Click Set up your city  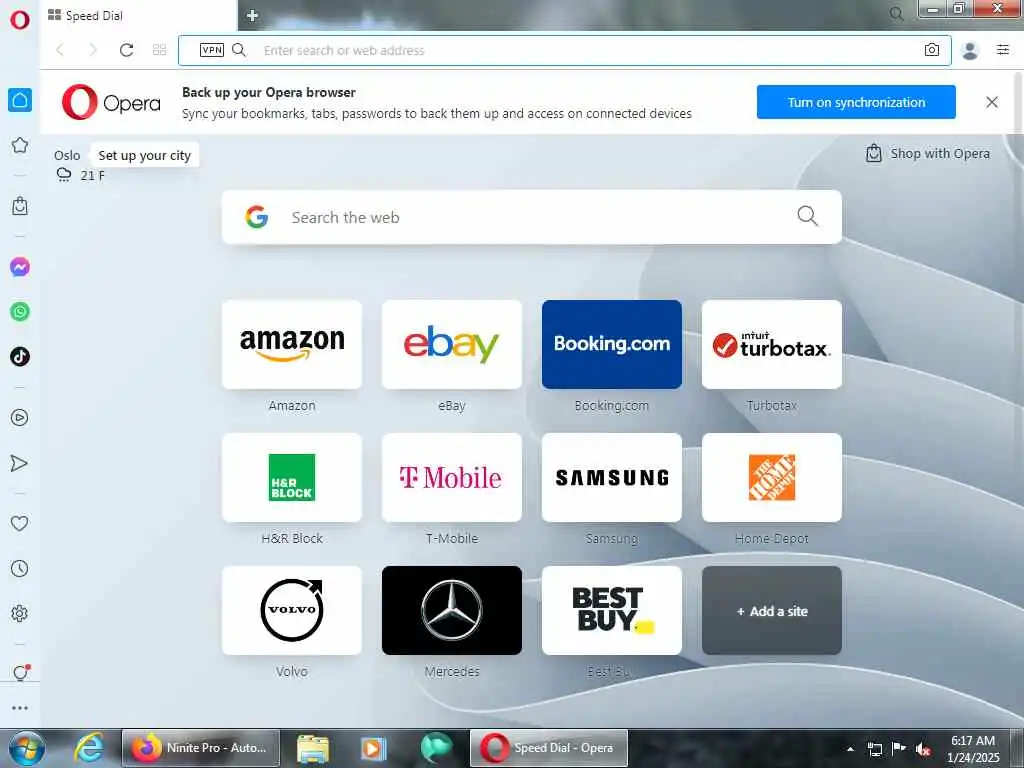click(144, 155)
